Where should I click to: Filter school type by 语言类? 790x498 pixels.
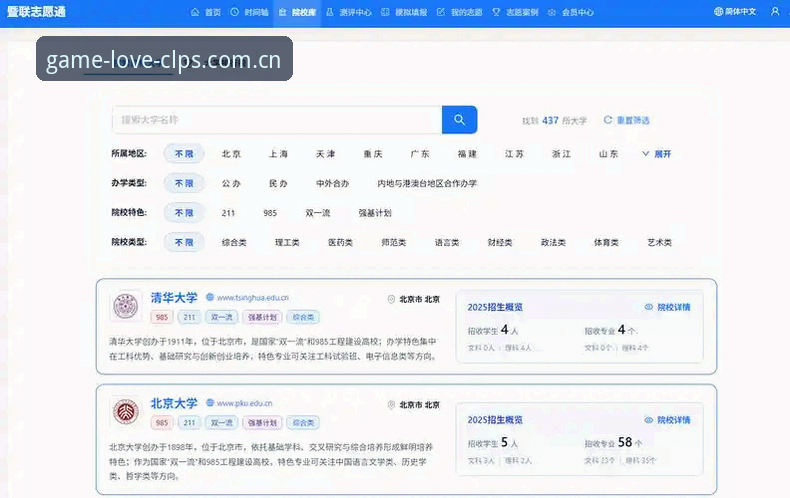(447, 242)
